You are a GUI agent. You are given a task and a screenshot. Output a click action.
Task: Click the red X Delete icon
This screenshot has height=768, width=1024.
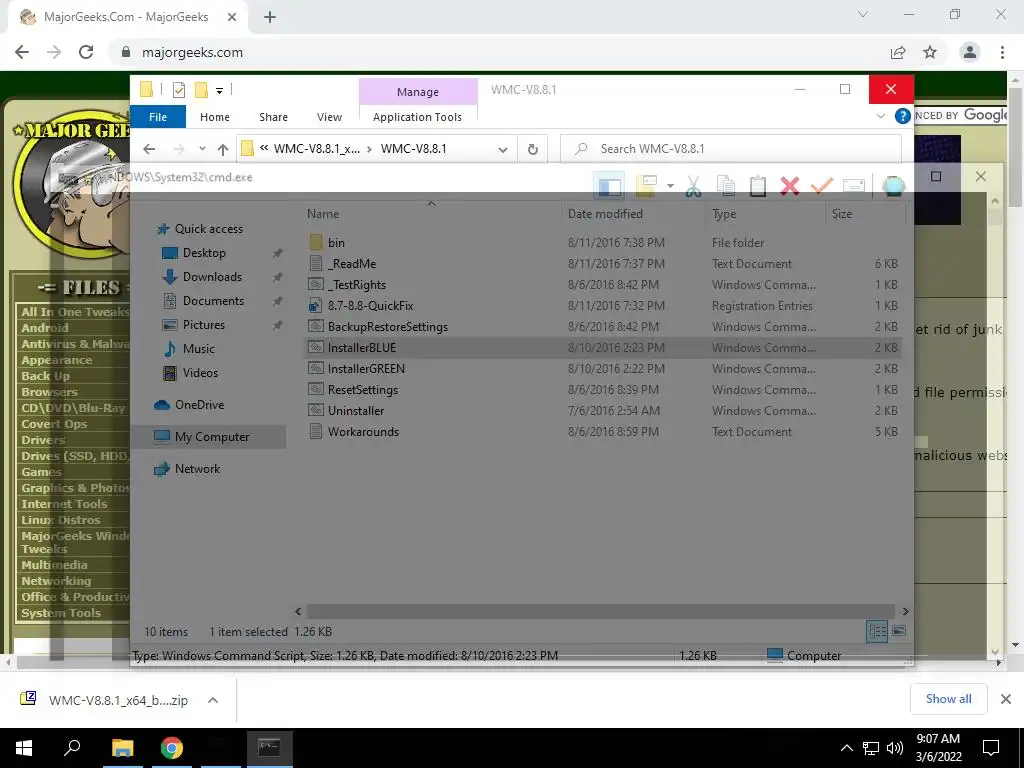click(x=790, y=186)
